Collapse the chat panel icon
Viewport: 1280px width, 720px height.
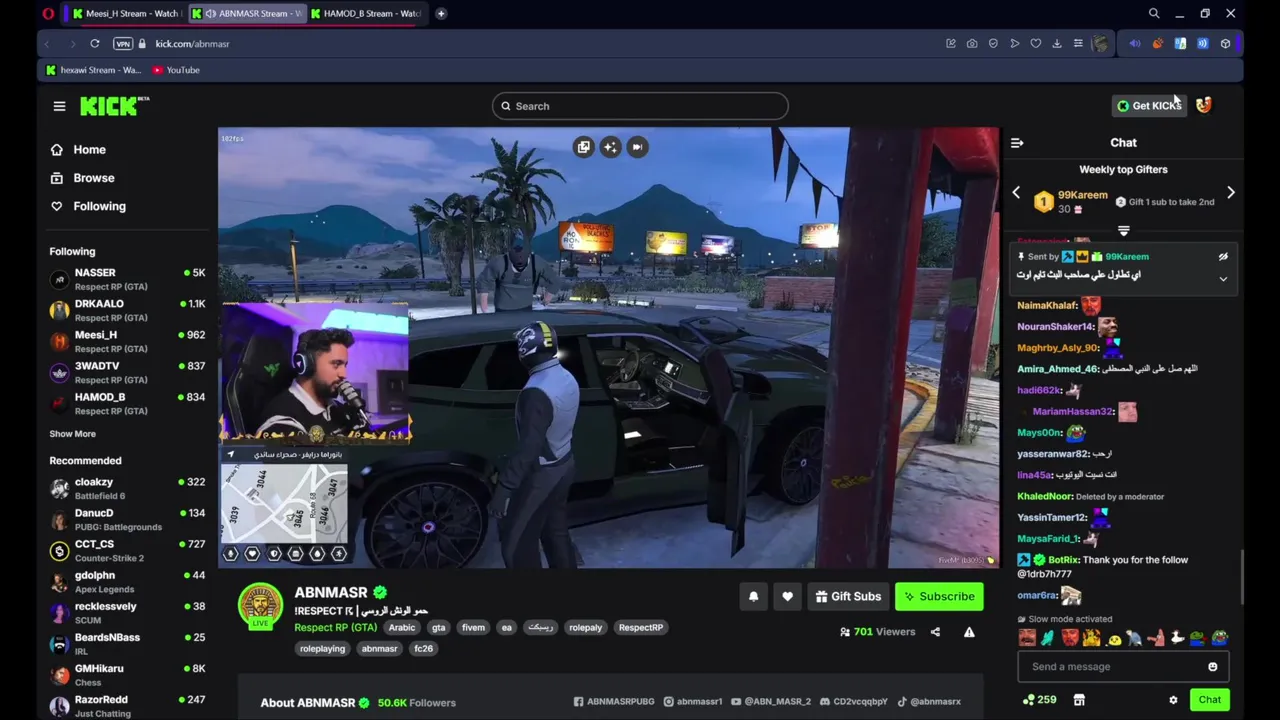1017,143
